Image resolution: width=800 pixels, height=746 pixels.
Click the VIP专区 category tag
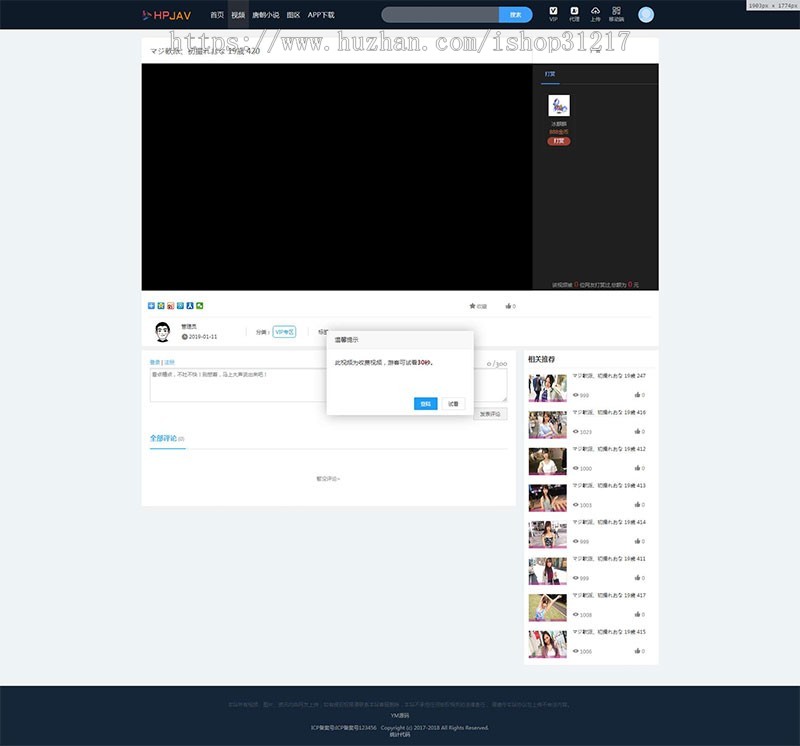pyautogui.click(x=284, y=332)
